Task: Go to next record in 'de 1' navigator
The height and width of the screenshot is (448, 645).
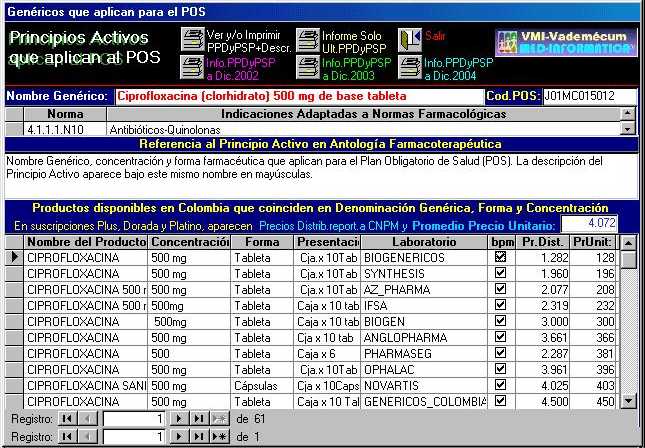Action: pos(179,436)
